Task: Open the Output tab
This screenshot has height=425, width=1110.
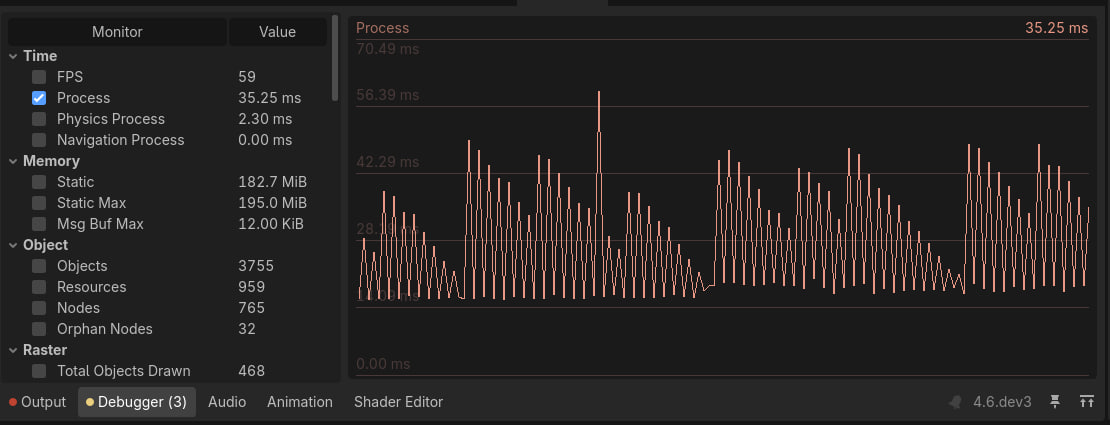Action: pos(37,402)
